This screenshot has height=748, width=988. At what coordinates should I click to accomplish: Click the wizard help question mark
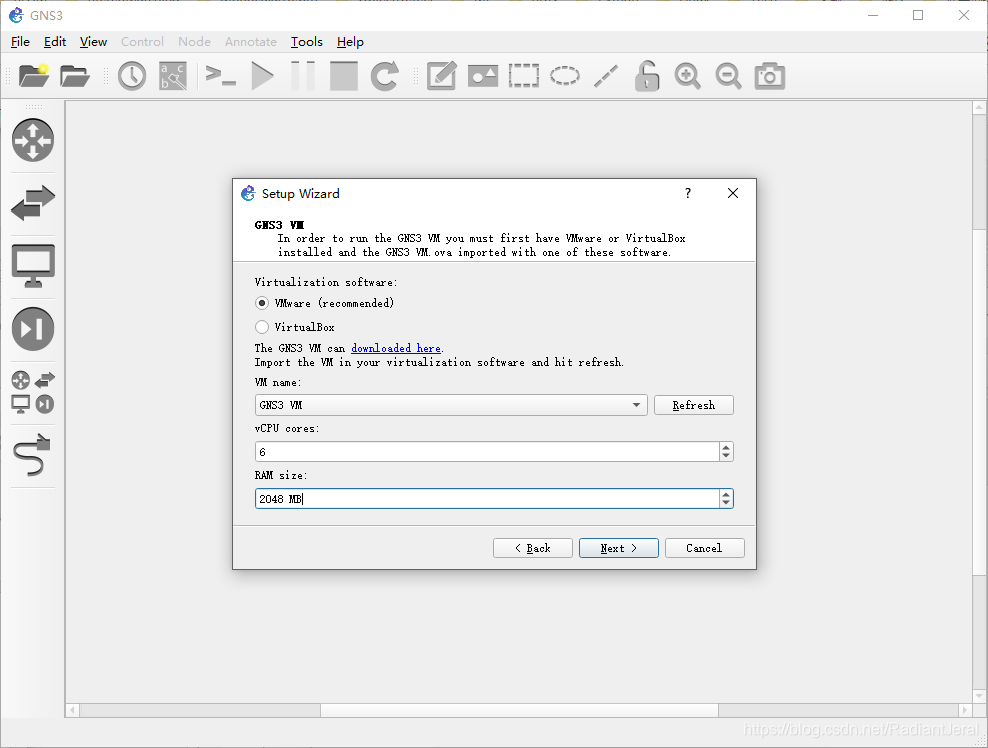pos(688,193)
